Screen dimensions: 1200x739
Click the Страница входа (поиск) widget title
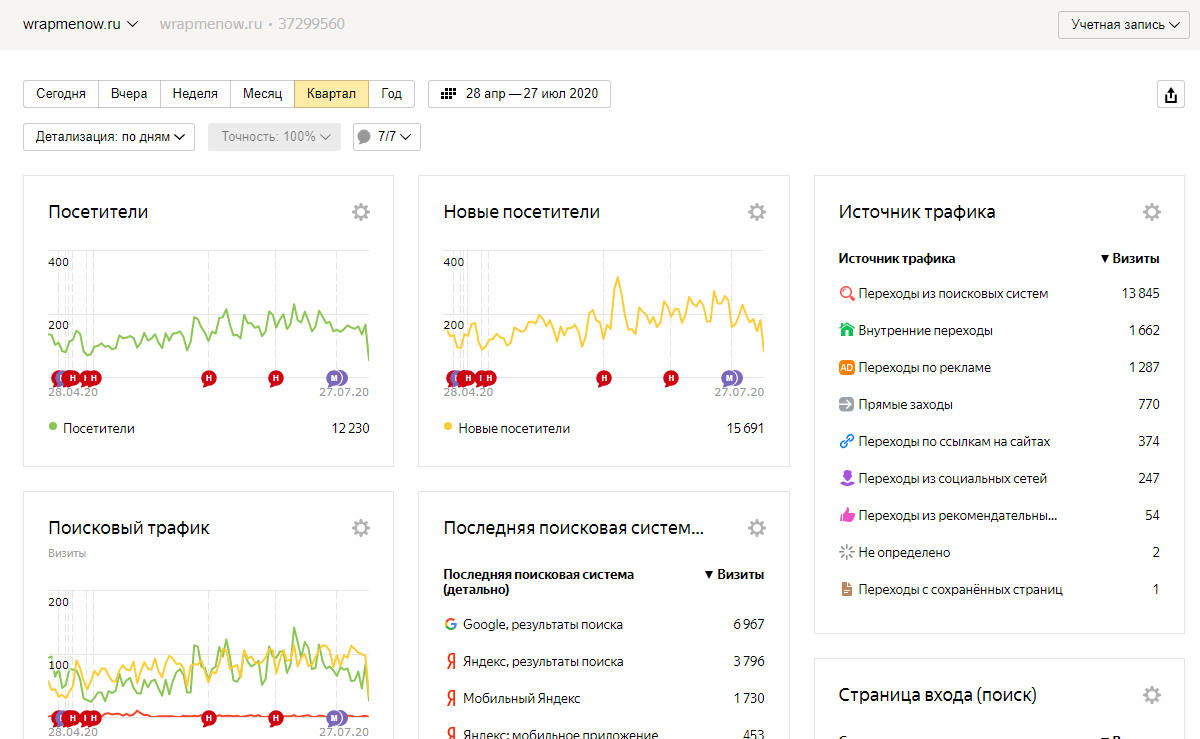[938, 695]
